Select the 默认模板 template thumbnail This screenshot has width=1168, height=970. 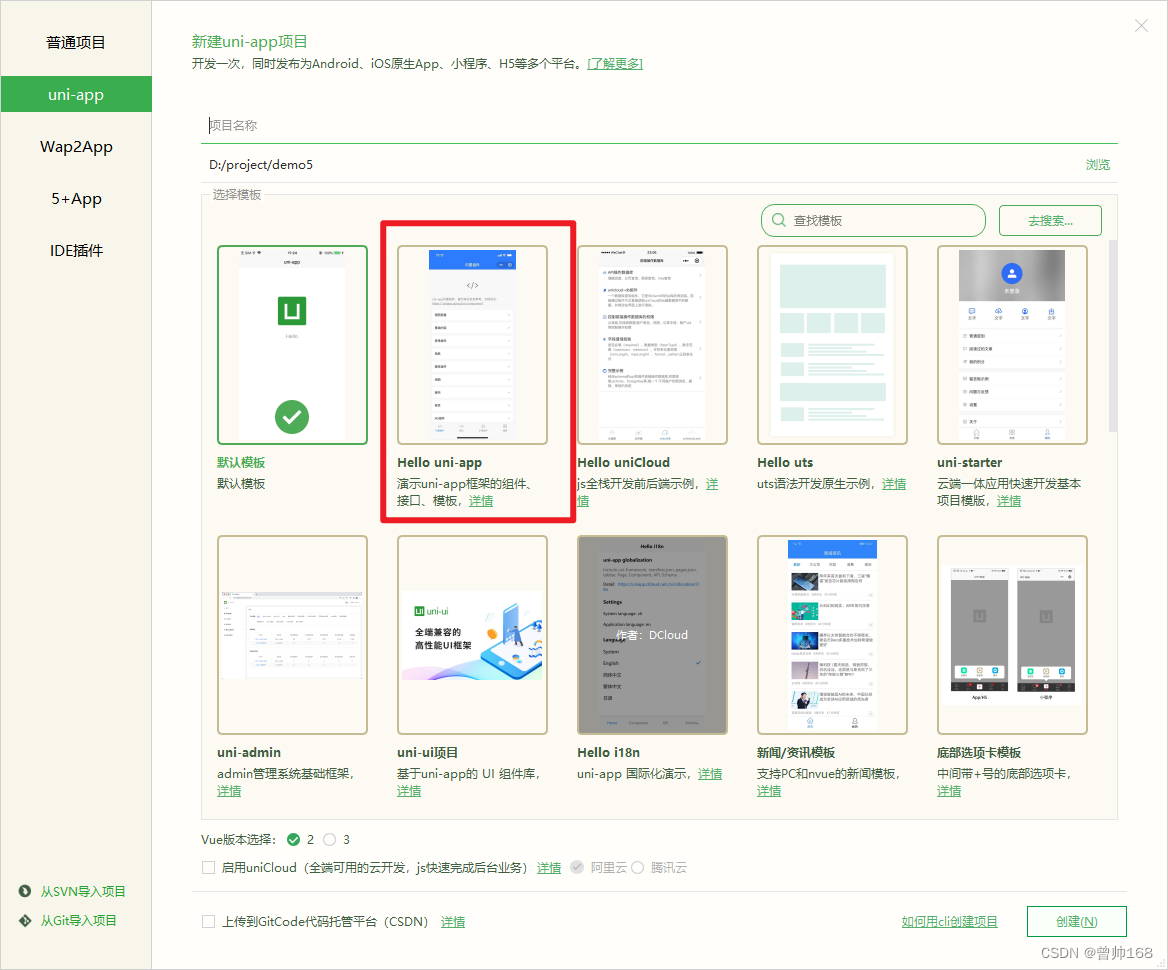tap(292, 344)
